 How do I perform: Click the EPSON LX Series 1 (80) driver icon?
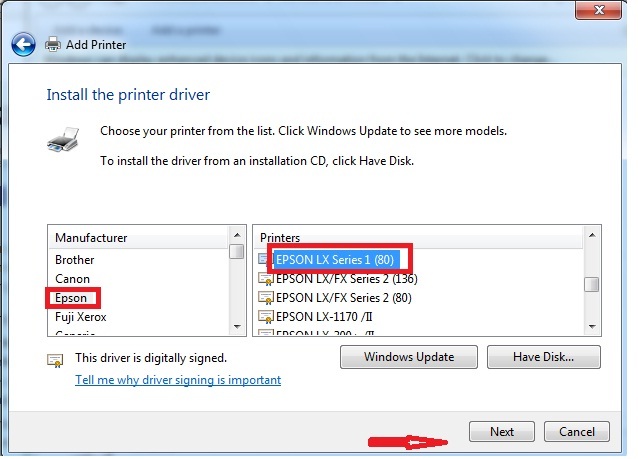[x=263, y=259]
